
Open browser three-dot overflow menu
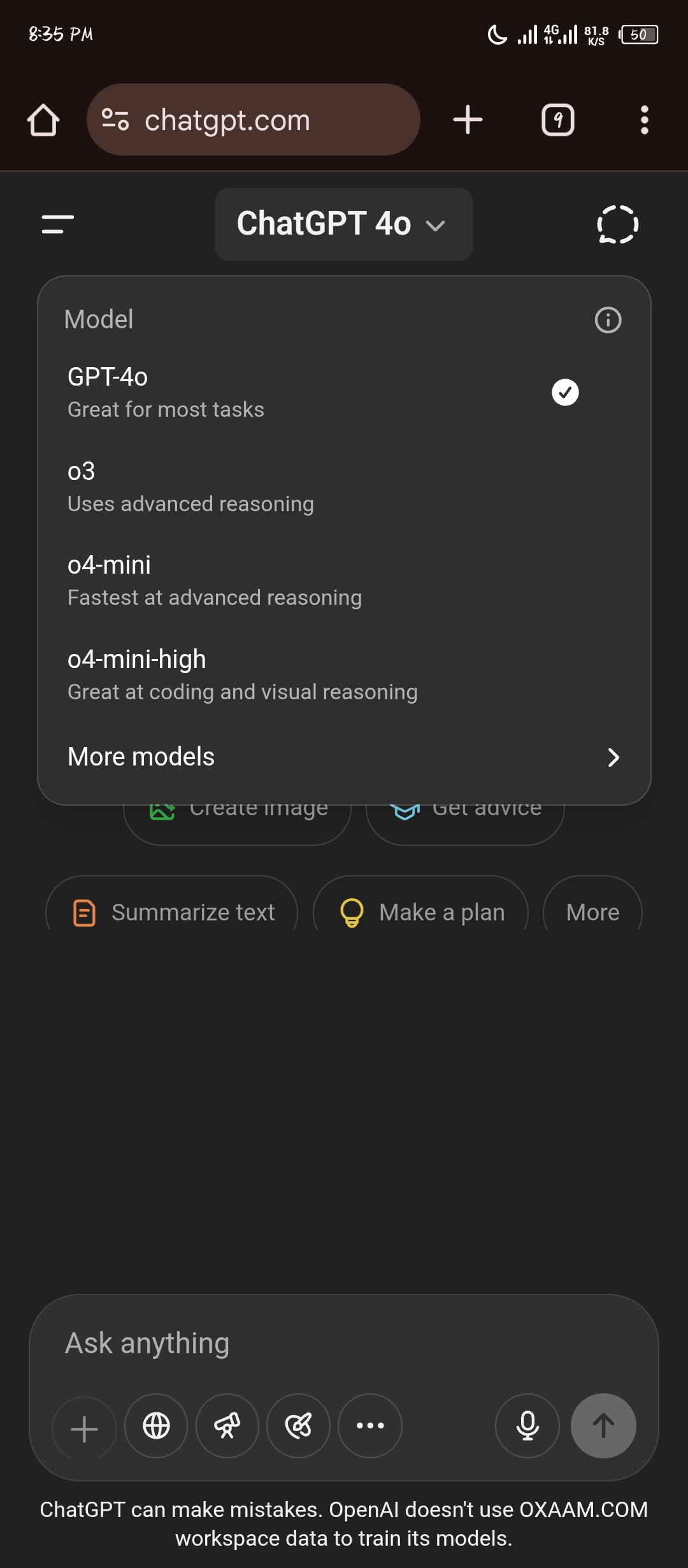click(x=644, y=120)
